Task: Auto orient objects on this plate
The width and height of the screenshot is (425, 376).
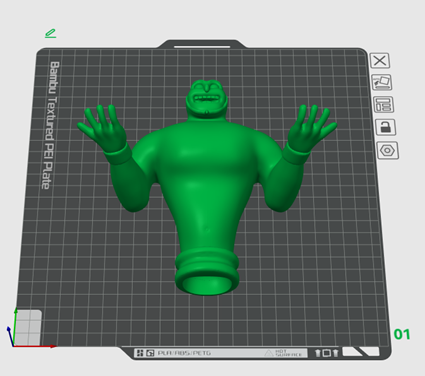Action: pyautogui.click(x=382, y=82)
